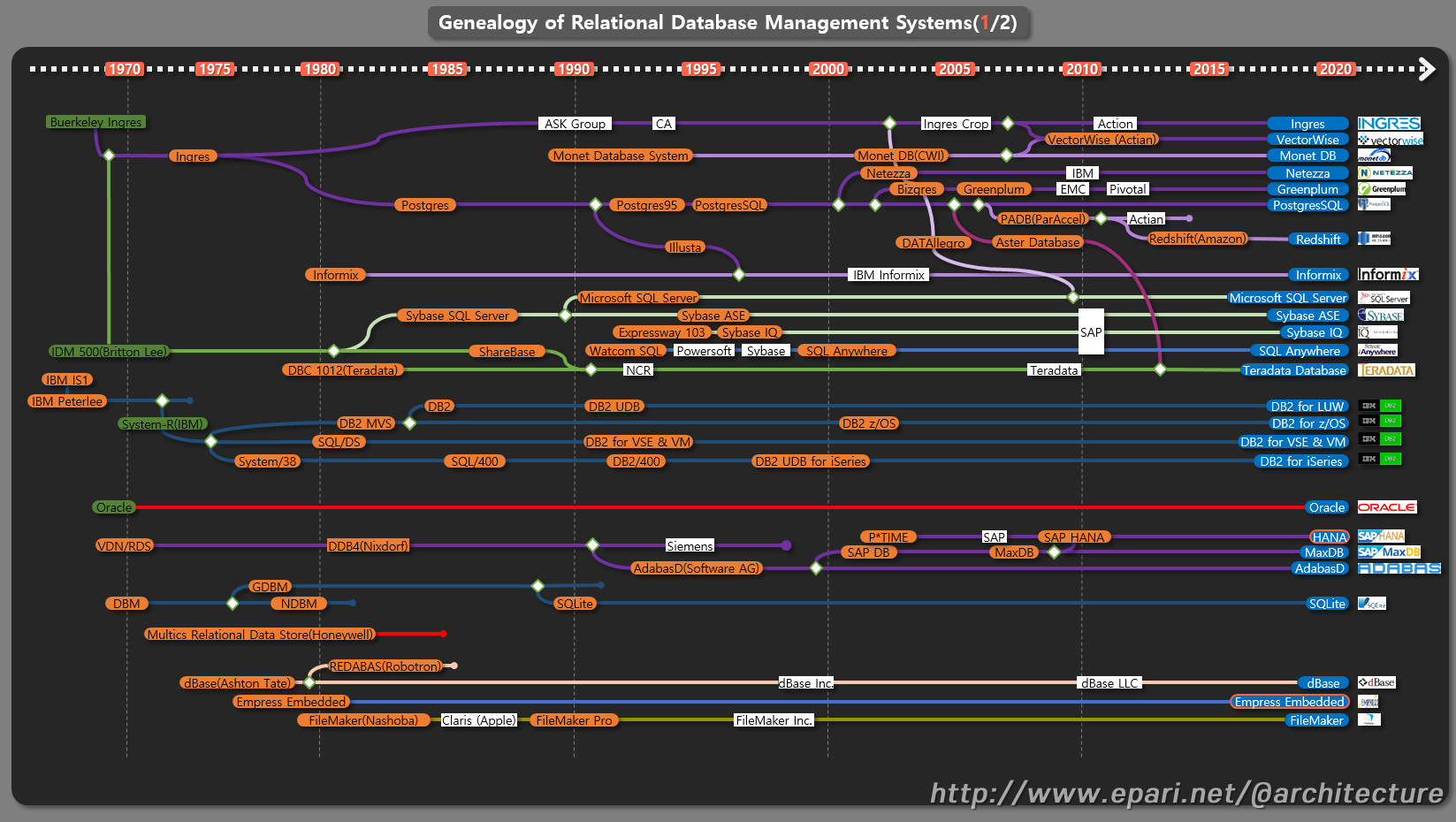Select the 1970 timeline marker
The height and width of the screenshot is (822, 1456).
(125, 69)
